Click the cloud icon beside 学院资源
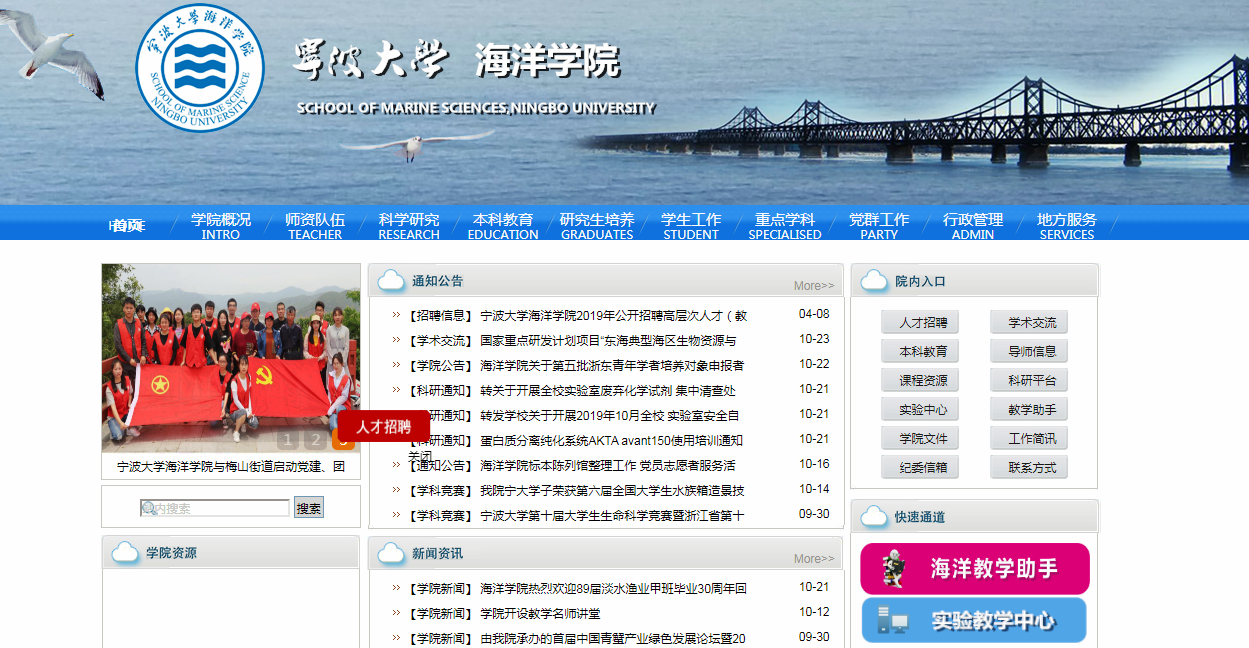The width and height of the screenshot is (1249, 648). (x=126, y=553)
